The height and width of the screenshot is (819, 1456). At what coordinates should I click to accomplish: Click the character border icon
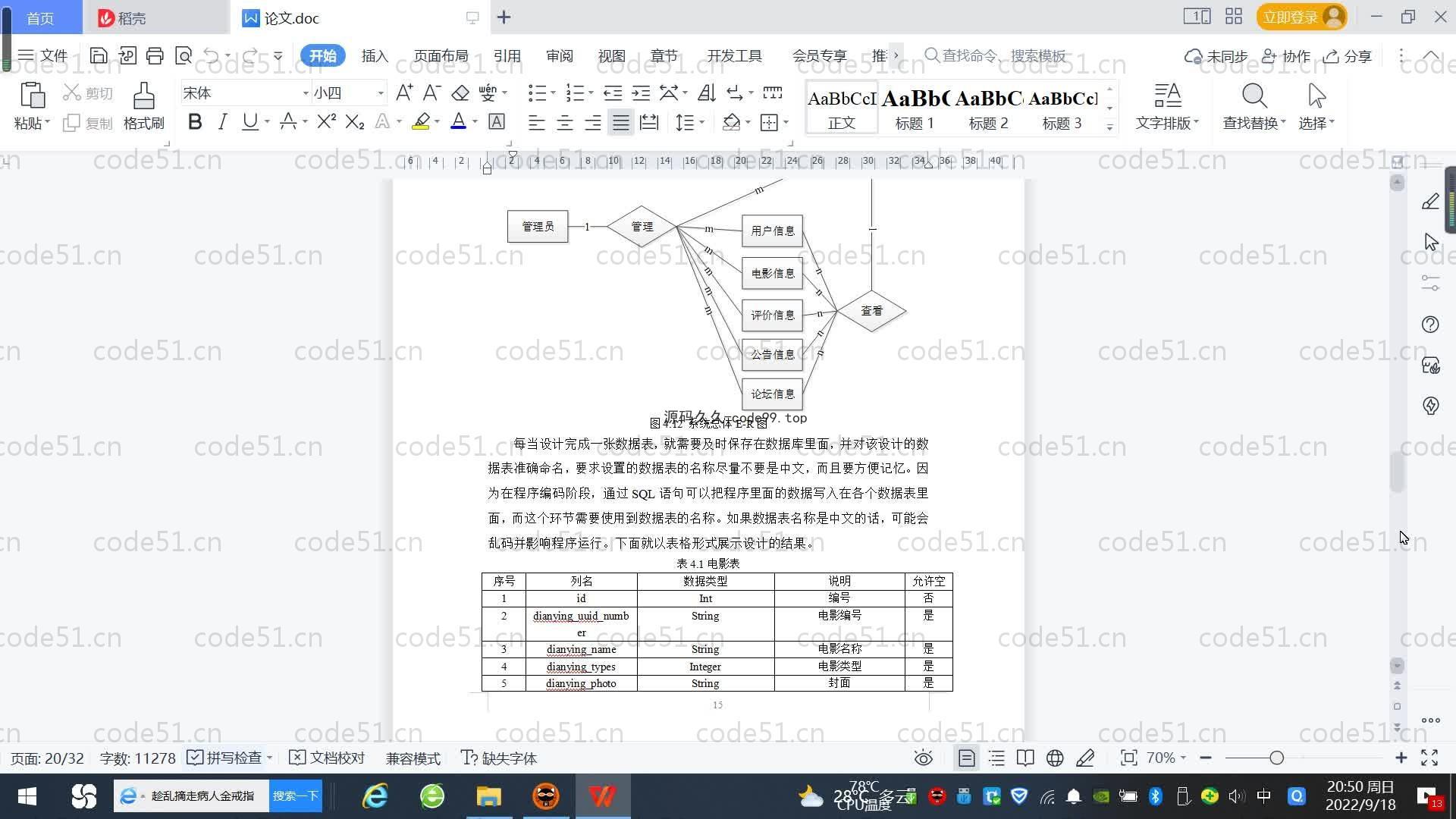click(497, 121)
